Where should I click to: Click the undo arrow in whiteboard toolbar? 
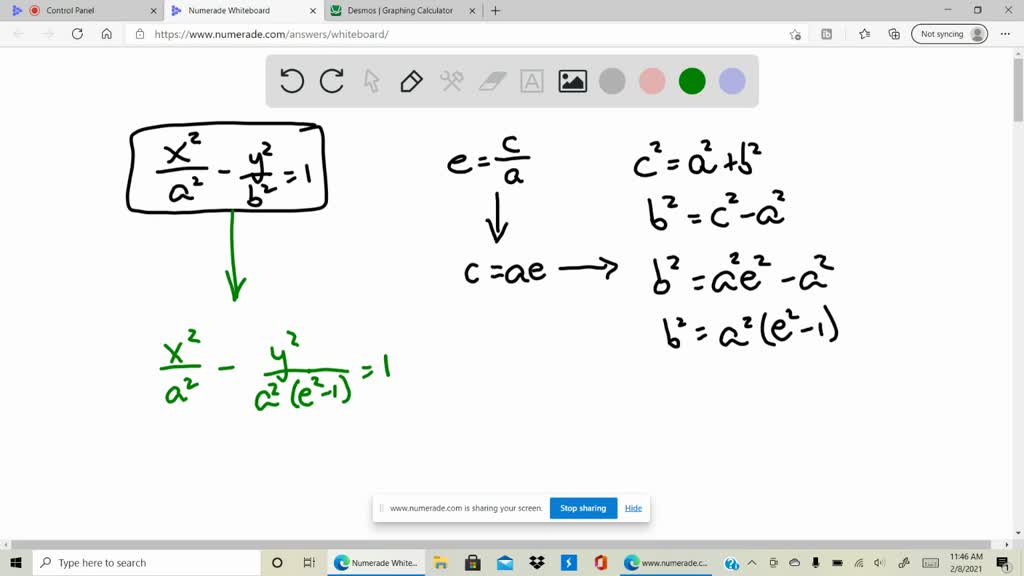click(292, 81)
